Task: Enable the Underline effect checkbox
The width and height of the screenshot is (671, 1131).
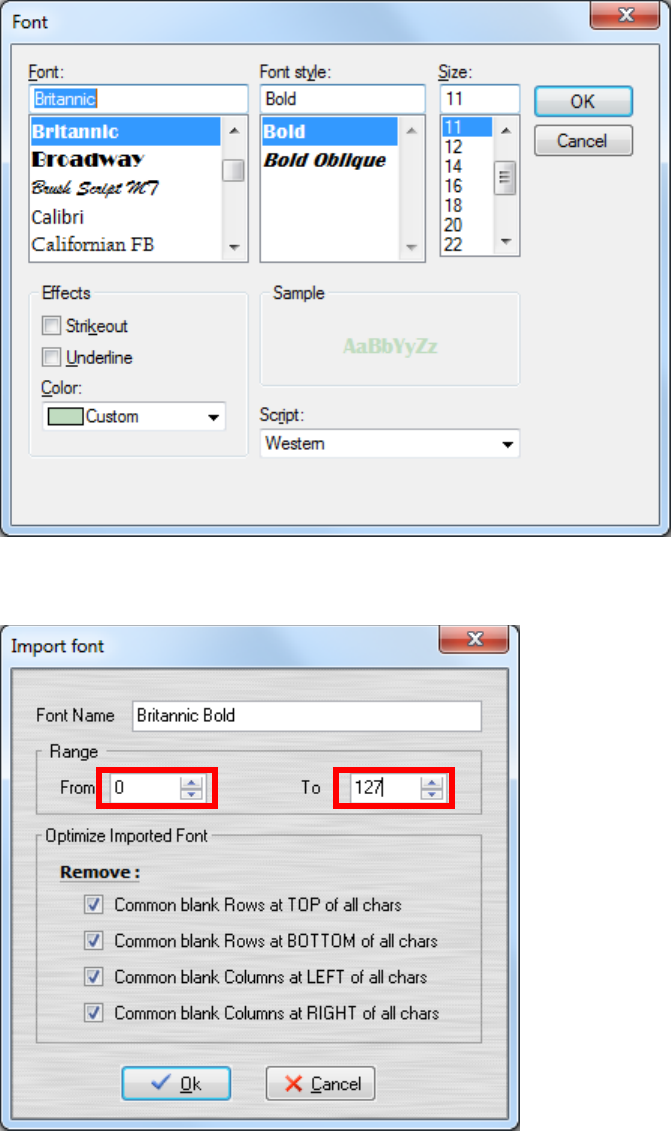Action: click(x=51, y=357)
